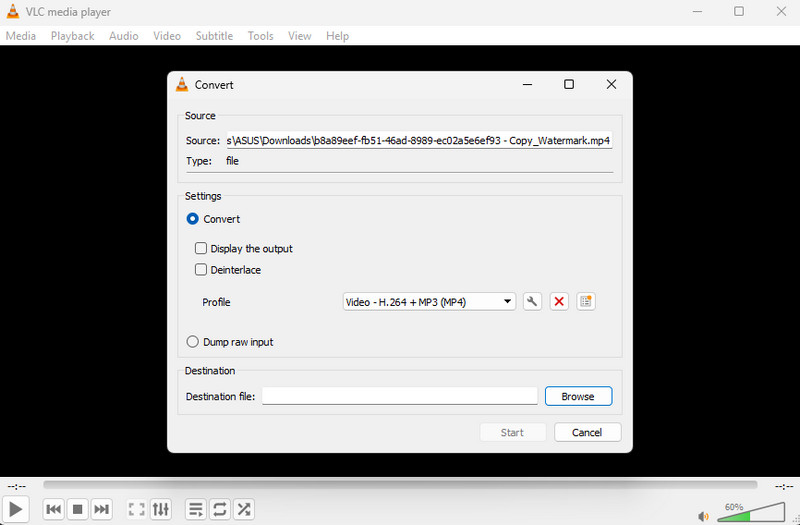
Task: Toggle loop mode icon
Action: 220,509
